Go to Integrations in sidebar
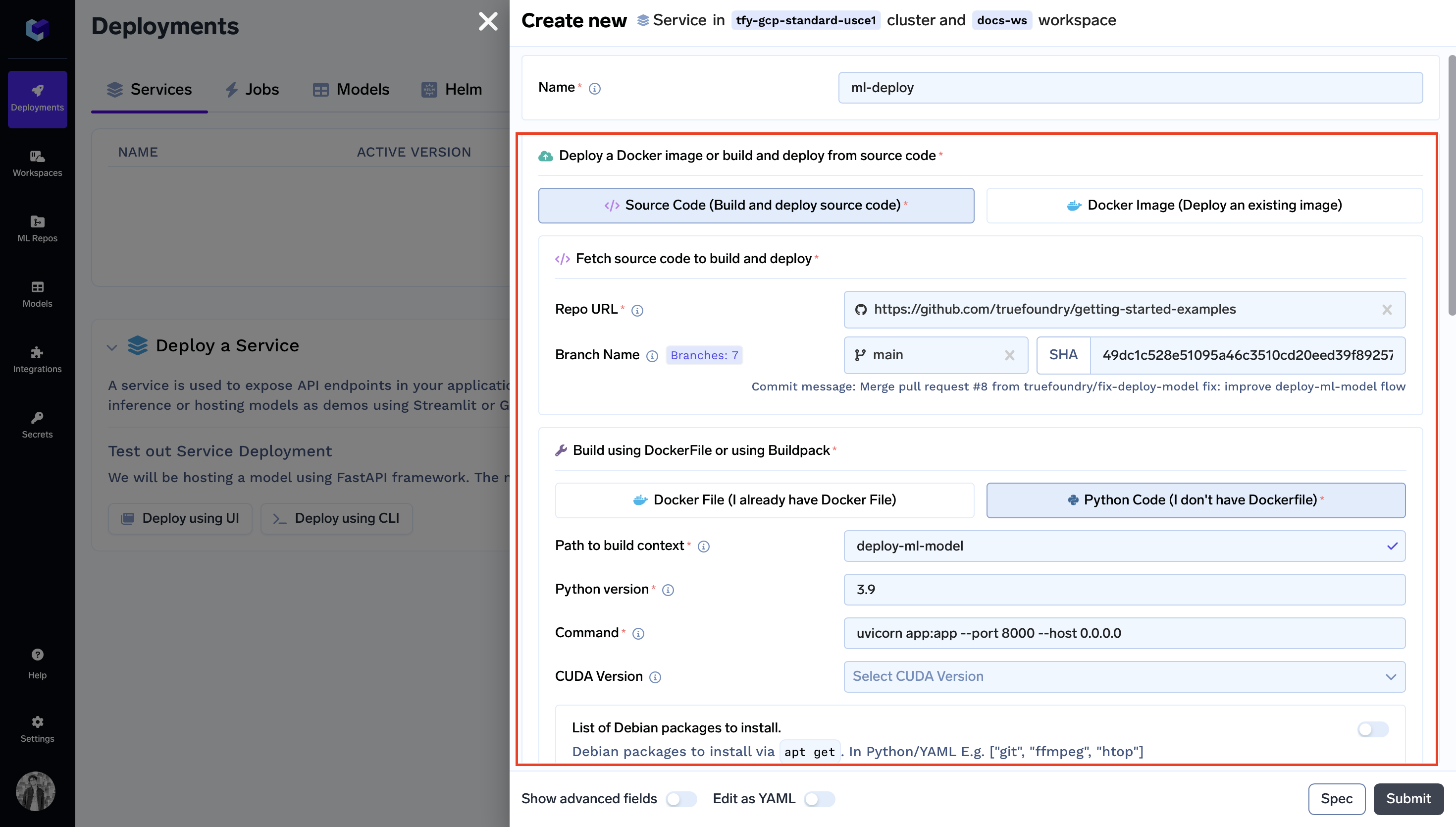The height and width of the screenshot is (827, 1456). coord(37,359)
